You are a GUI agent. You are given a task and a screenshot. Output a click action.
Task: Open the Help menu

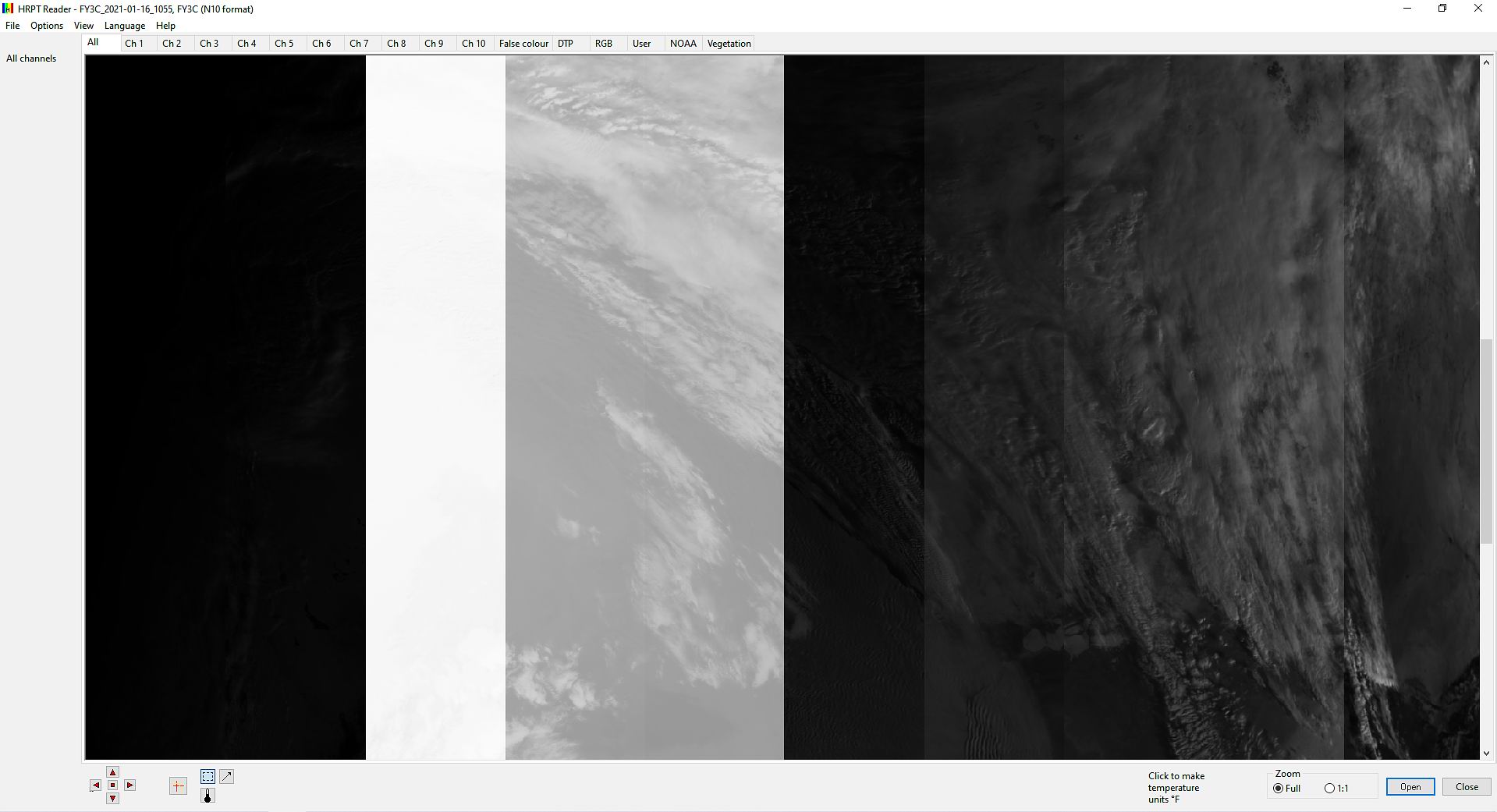coord(165,26)
